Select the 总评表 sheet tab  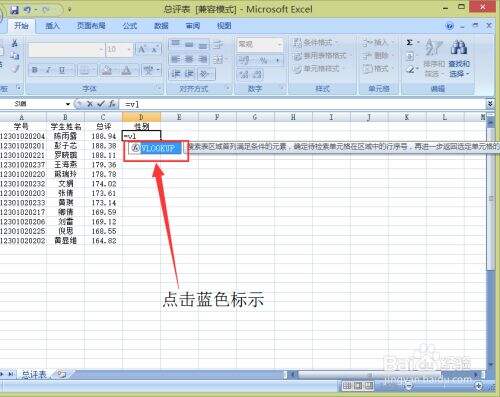click(34, 375)
